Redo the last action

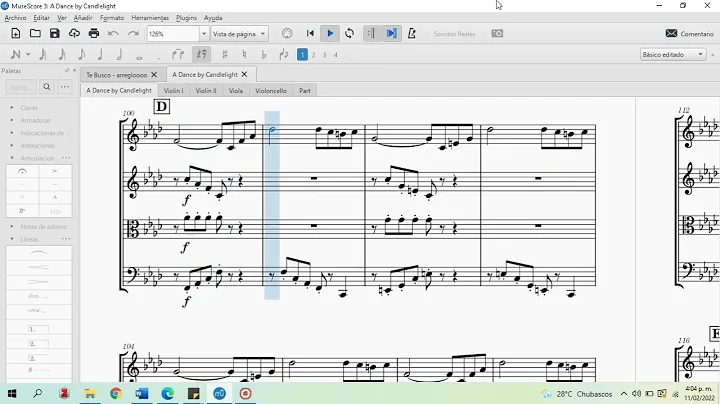click(133, 34)
